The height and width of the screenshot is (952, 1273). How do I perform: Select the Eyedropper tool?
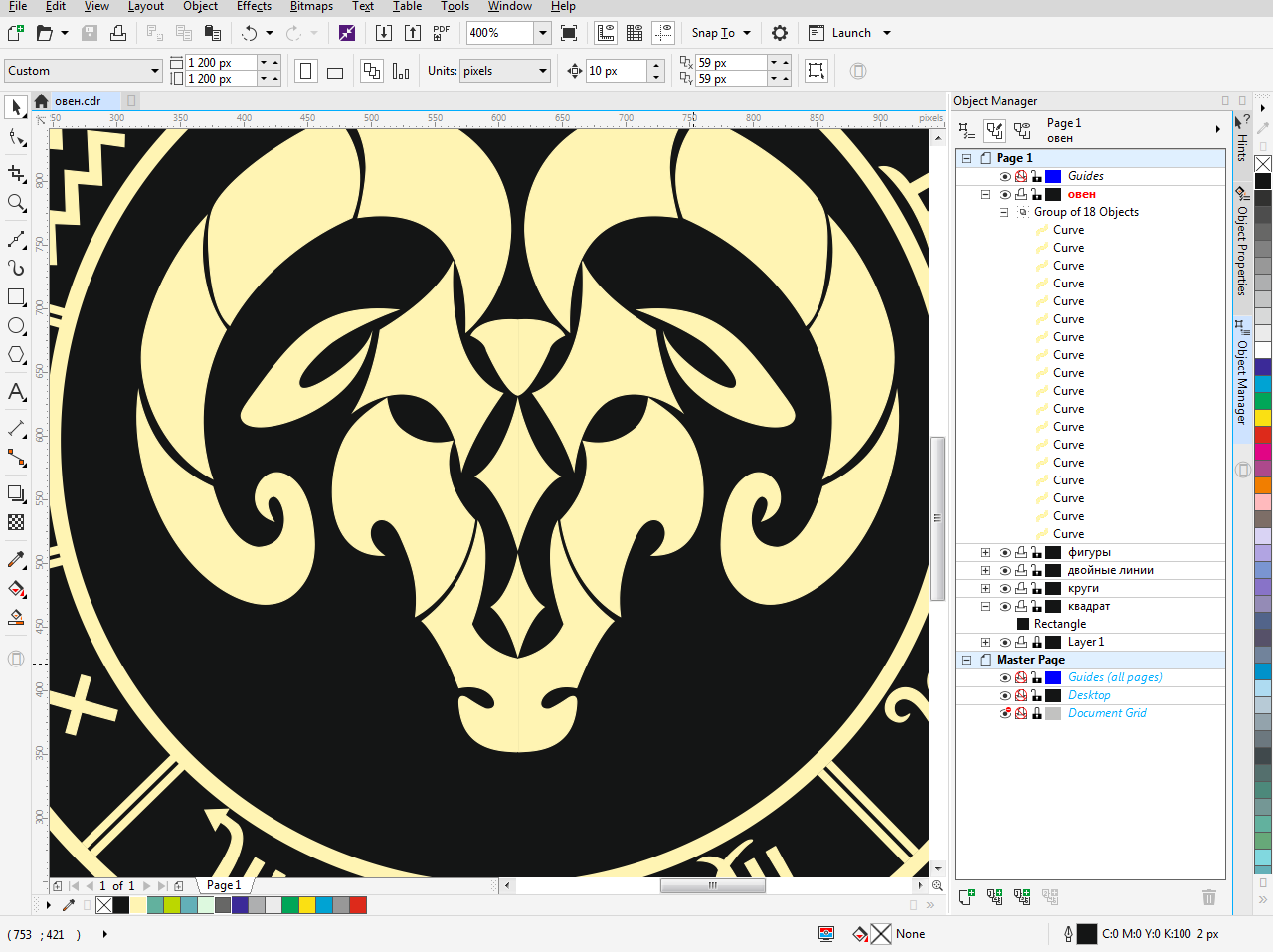coord(16,560)
